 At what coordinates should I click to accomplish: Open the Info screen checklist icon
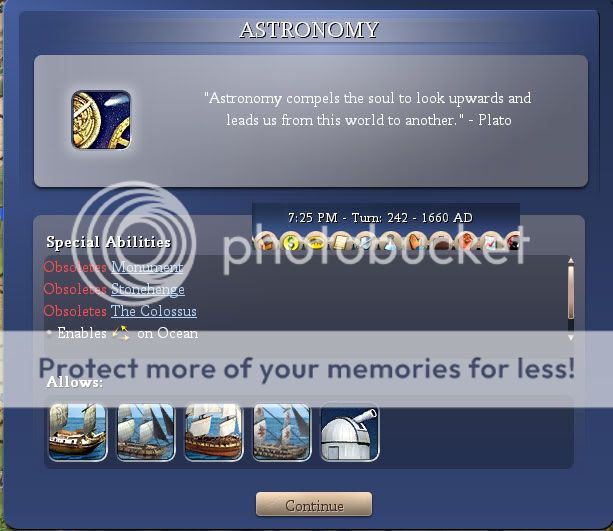(x=490, y=242)
